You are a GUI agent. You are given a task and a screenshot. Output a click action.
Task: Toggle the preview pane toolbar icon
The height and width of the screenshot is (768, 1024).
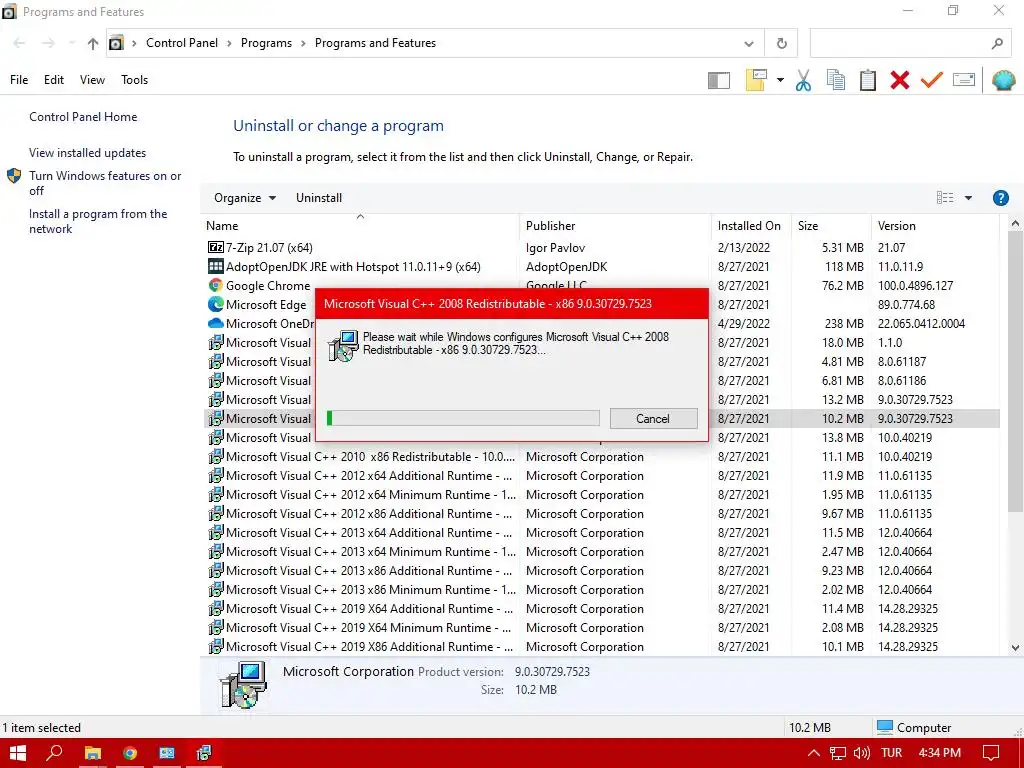[718, 80]
